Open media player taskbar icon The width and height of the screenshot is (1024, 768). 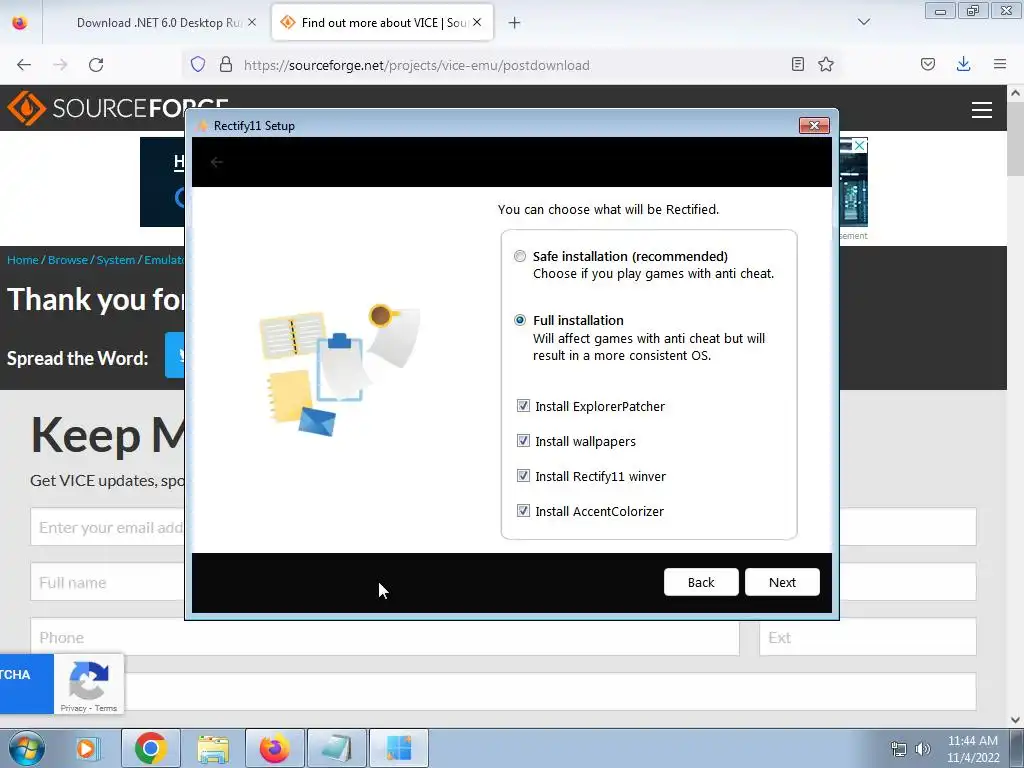86,748
